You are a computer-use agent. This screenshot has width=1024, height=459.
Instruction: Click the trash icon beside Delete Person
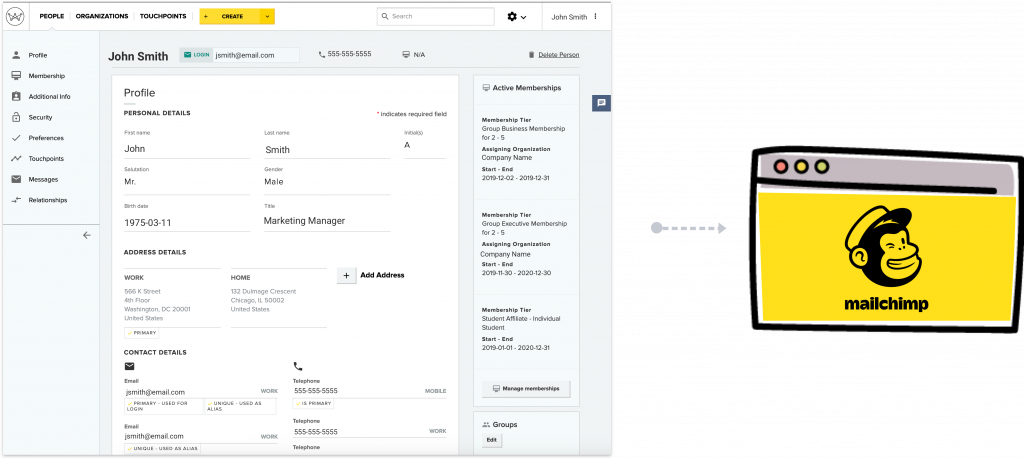click(532, 55)
